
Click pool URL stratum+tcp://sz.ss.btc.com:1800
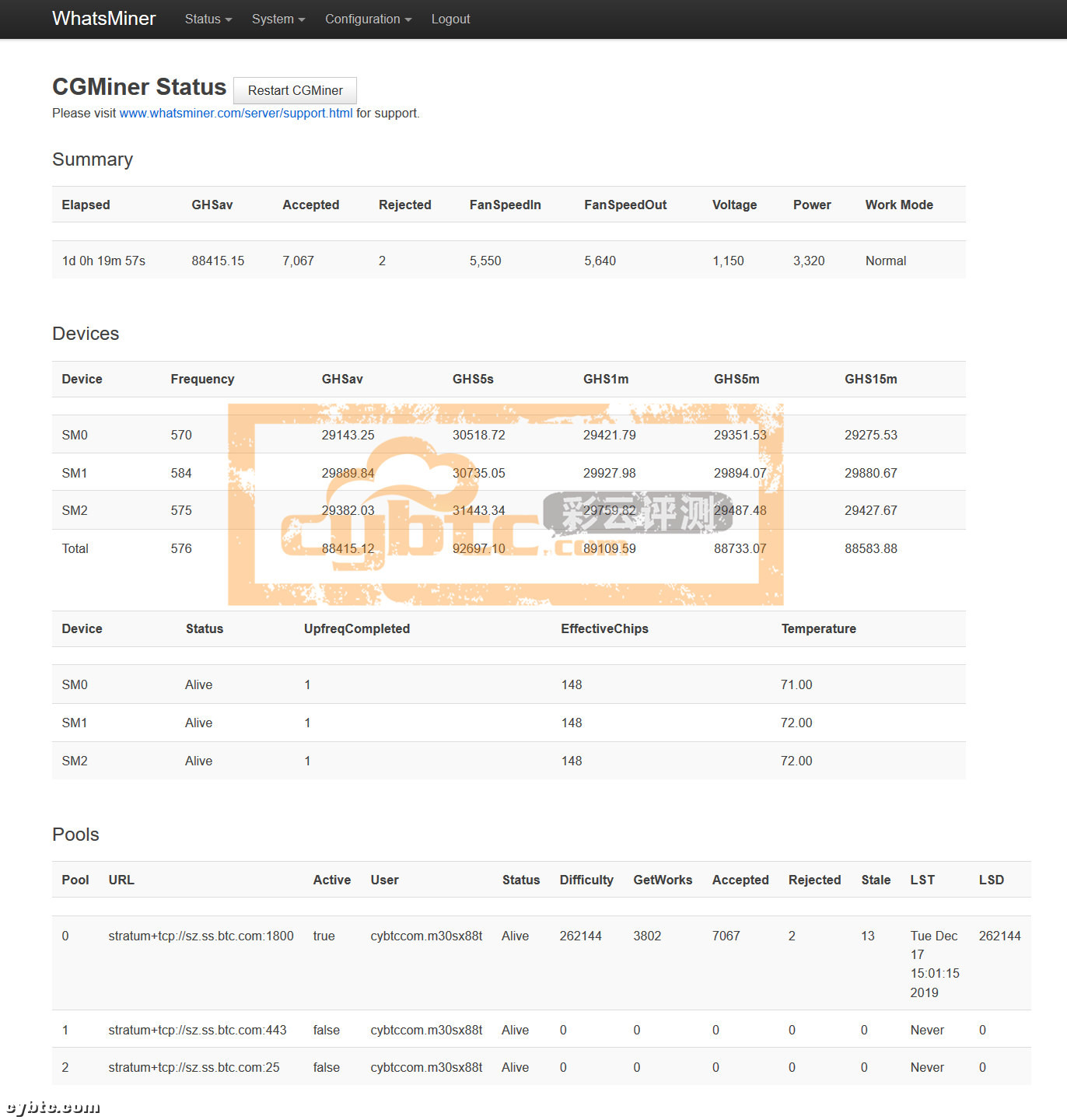[201, 936]
